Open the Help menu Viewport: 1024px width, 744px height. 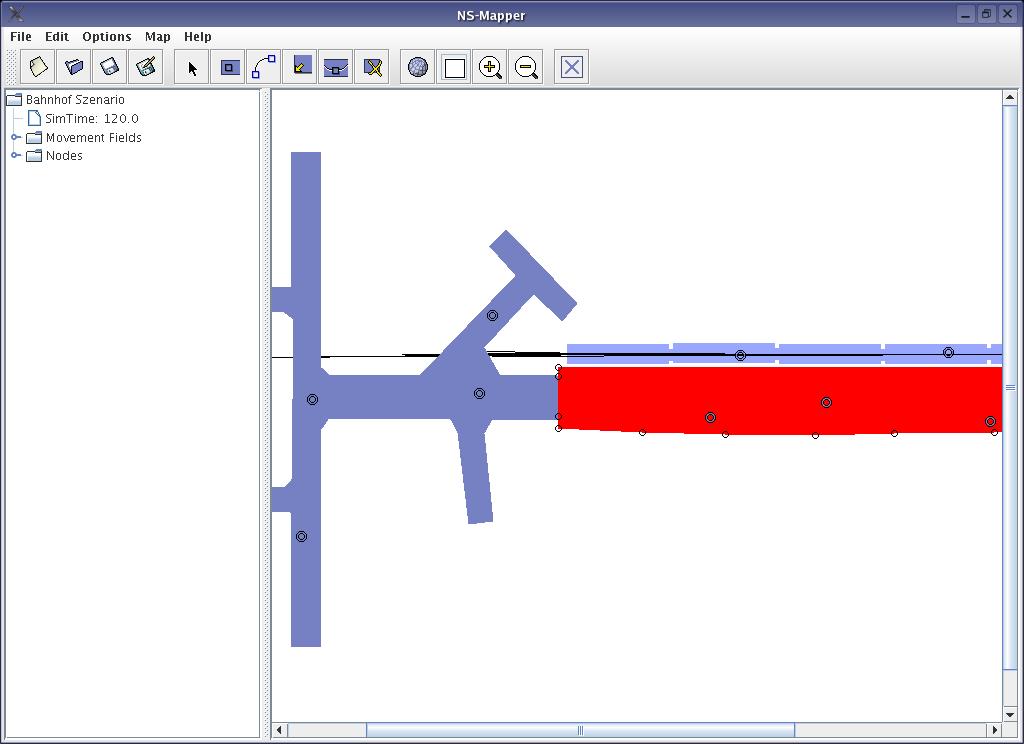coord(197,36)
